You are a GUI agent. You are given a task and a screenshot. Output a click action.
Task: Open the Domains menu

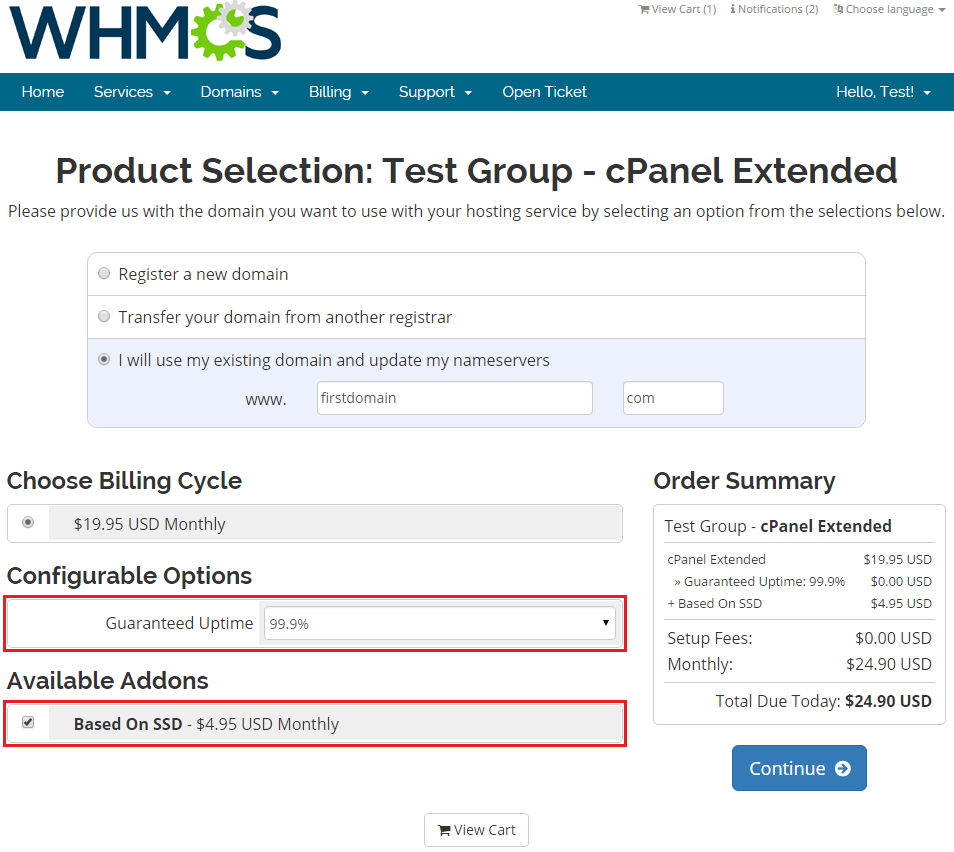pos(240,92)
